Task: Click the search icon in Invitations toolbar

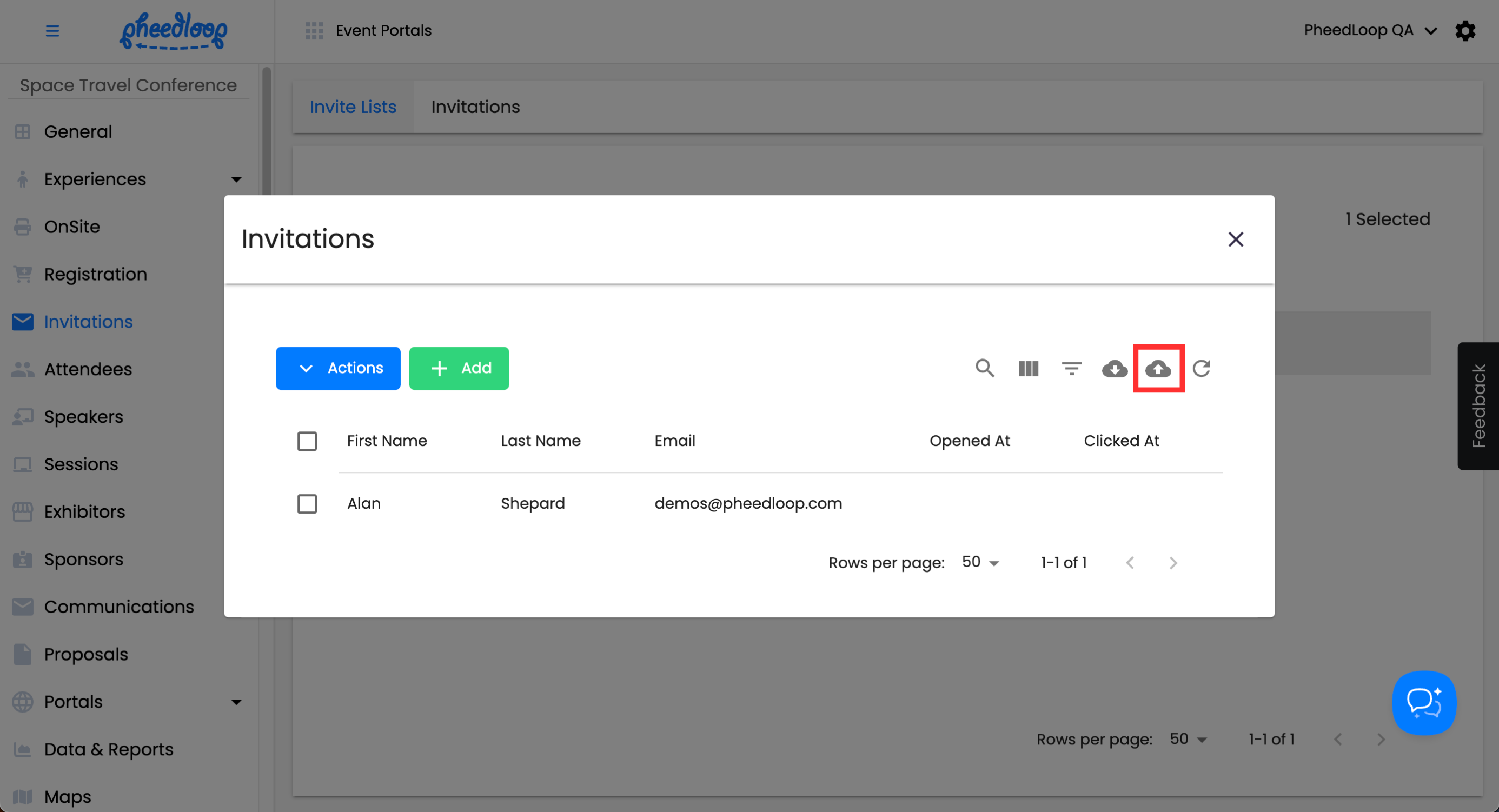Action: click(x=985, y=368)
